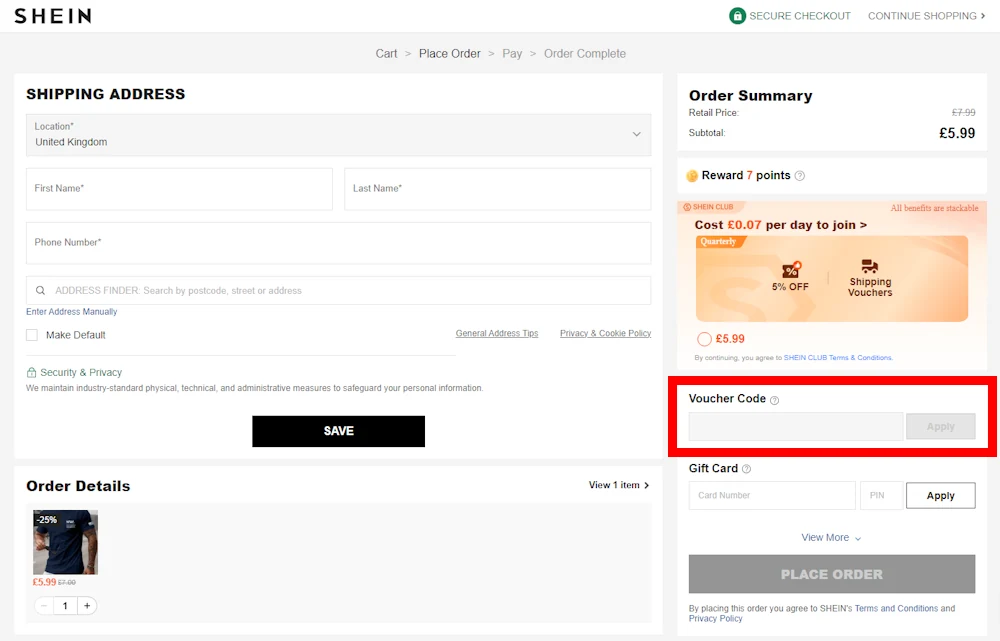The image size is (1000, 641).
Task: Select Place Order breadcrumb step
Action: (450, 54)
